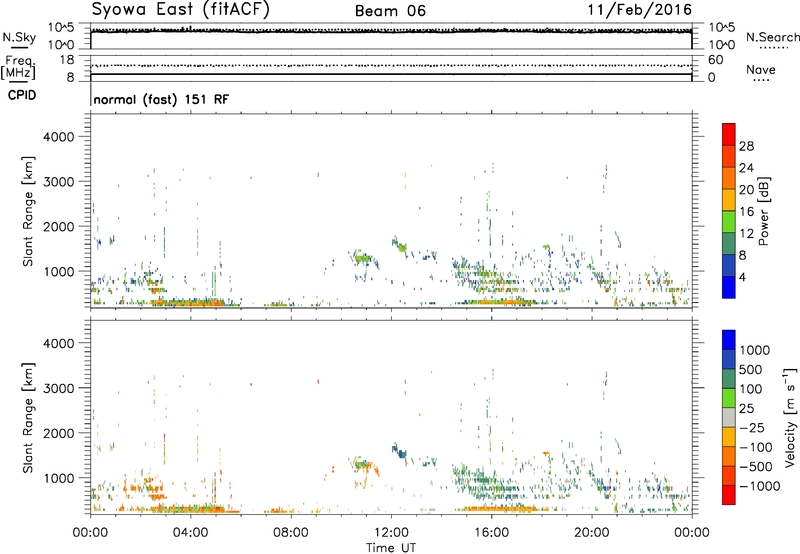Click the "Time UT" axis title
Image resolution: width=800 pixels, height=554 pixels.
(391, 548)
